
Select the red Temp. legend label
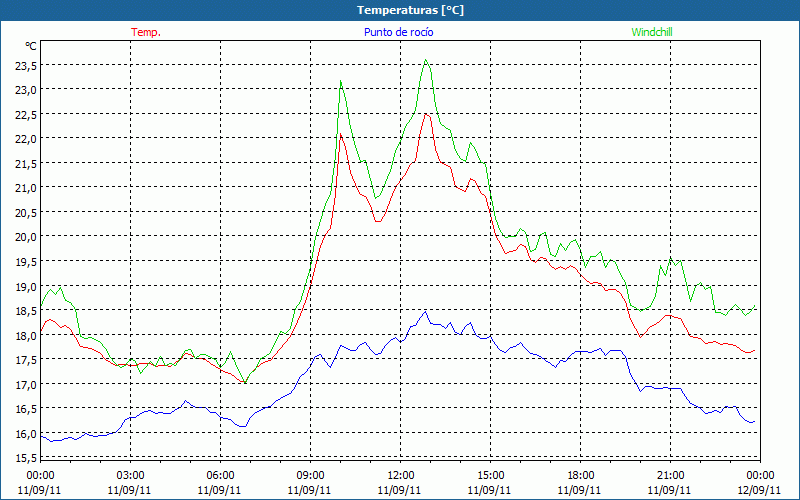pos(146,32)
